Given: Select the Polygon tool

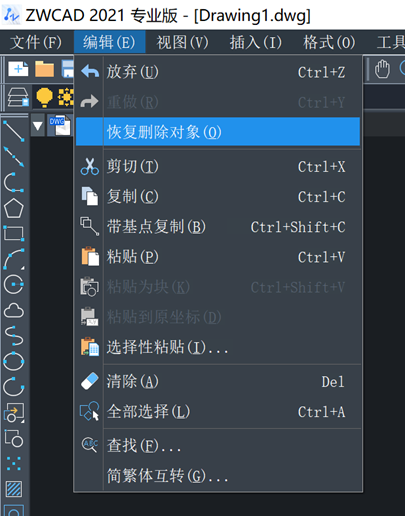Looking at the screenshot, I should (x=14, y=209).
